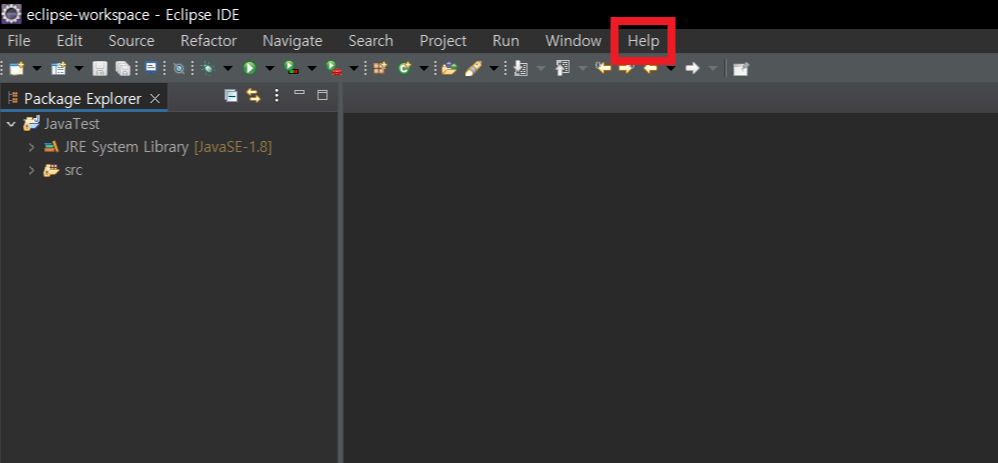Open dropdown next to second New wizard icon
The height and width of the screenshot is (463, 998).
pyautogui.click(x=79, y=68)
